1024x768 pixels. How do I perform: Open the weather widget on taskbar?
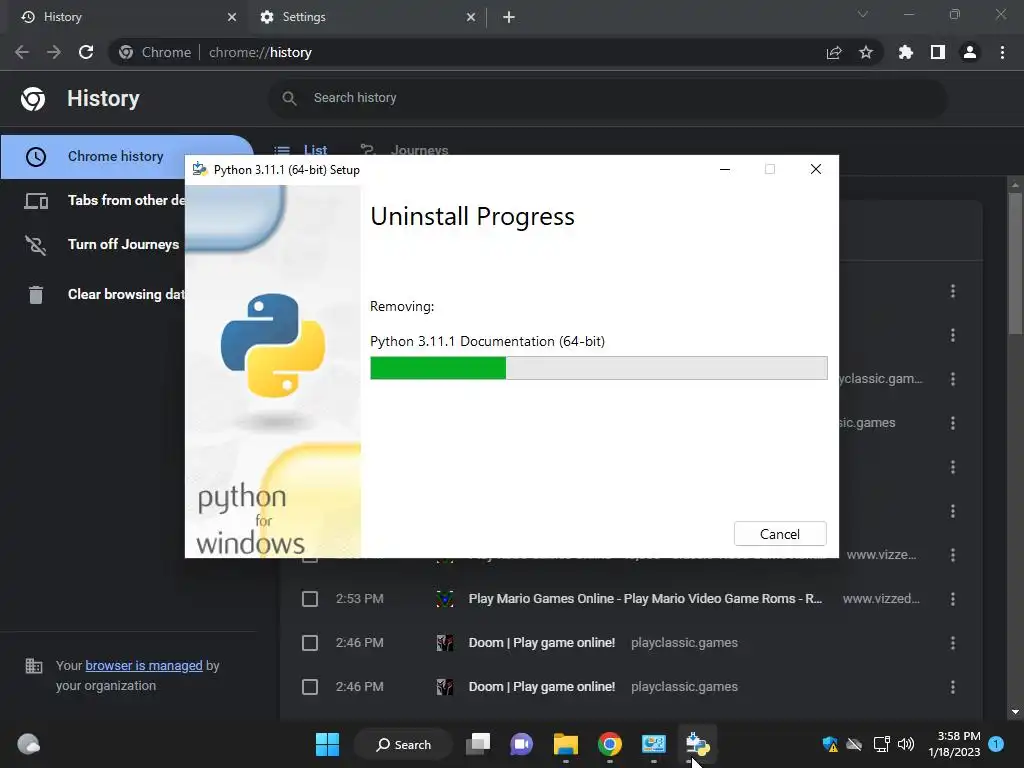(x=28, y=744)
